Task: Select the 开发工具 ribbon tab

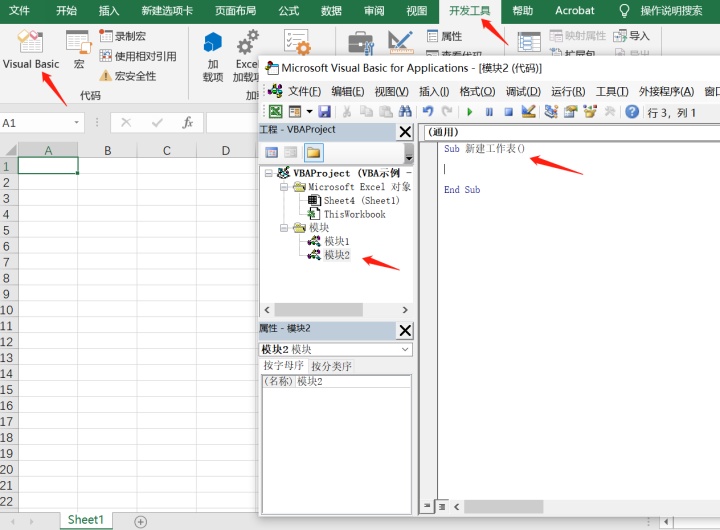Action: click(469, 10)
